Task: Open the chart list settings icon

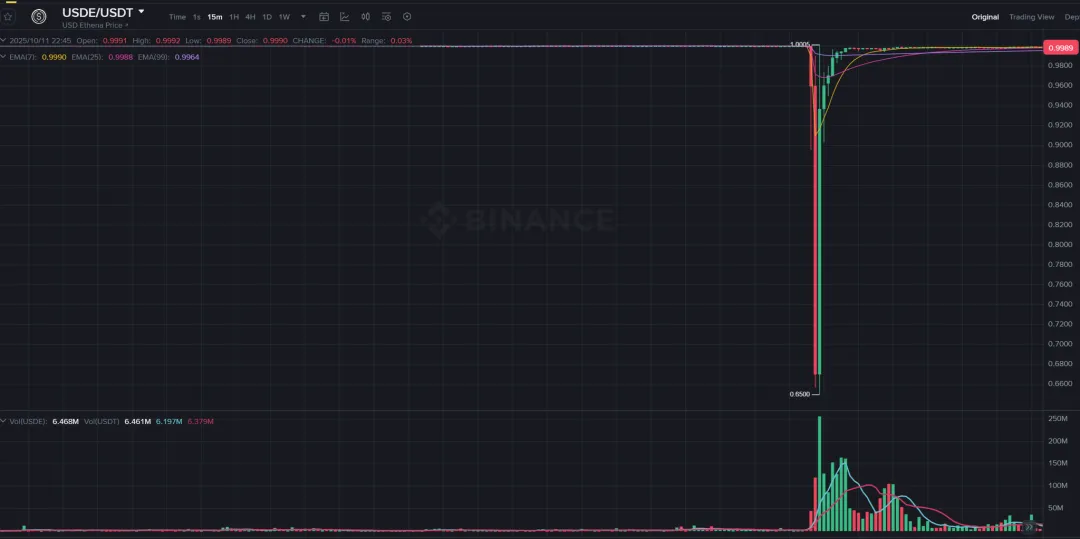Action: point(386,17)
